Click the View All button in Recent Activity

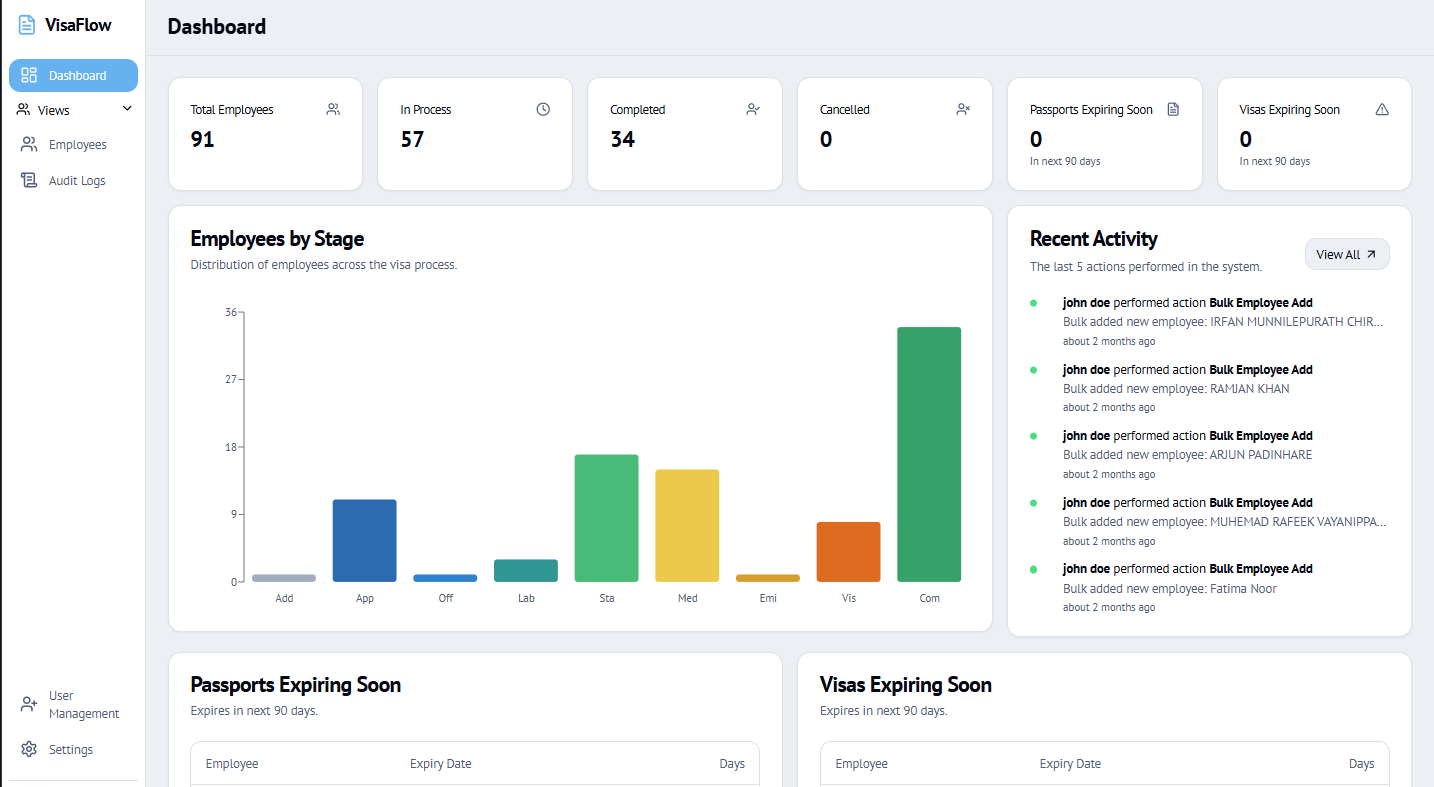point(1347,254)
